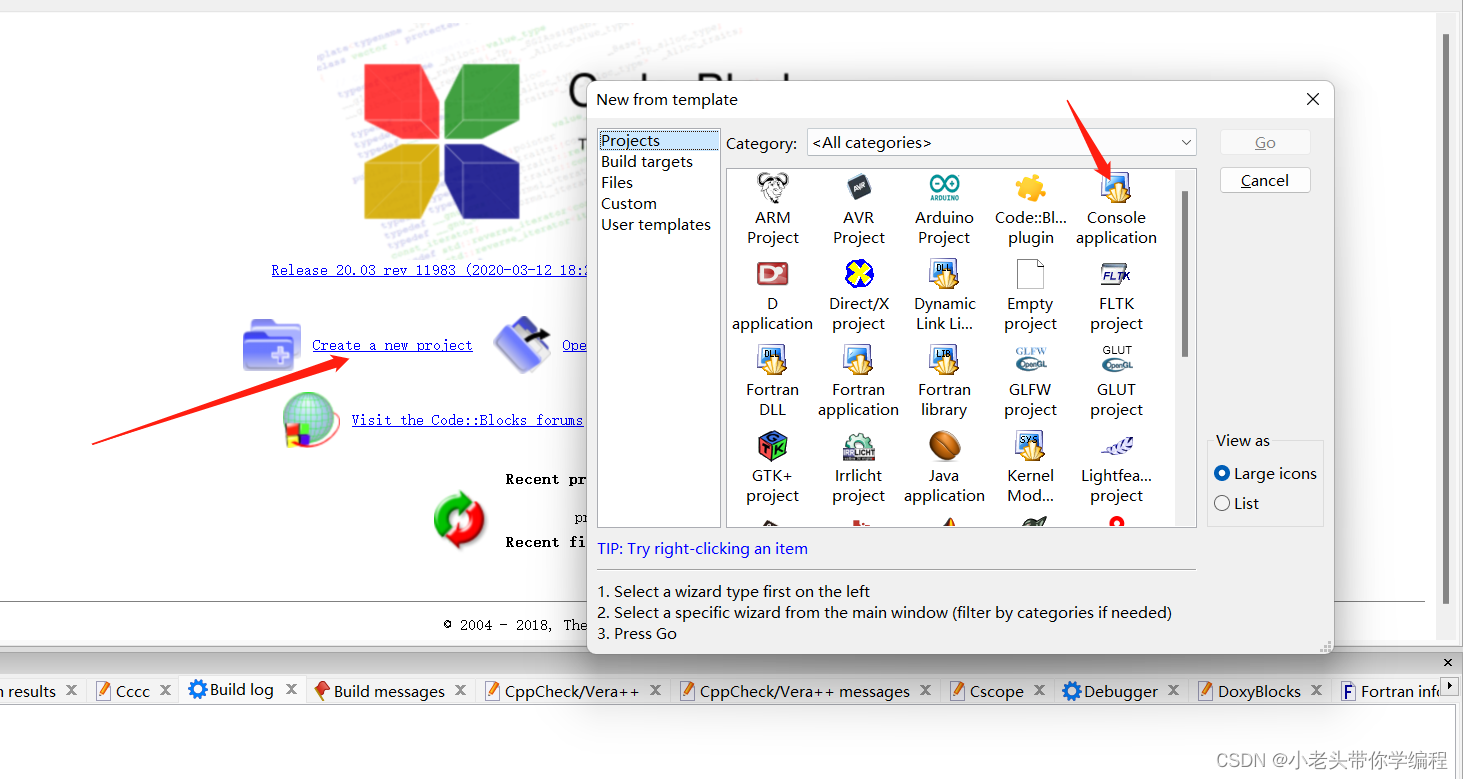Click the new project folder icon on Start page
Screen dimensions: 1463x779
point(272,345)
